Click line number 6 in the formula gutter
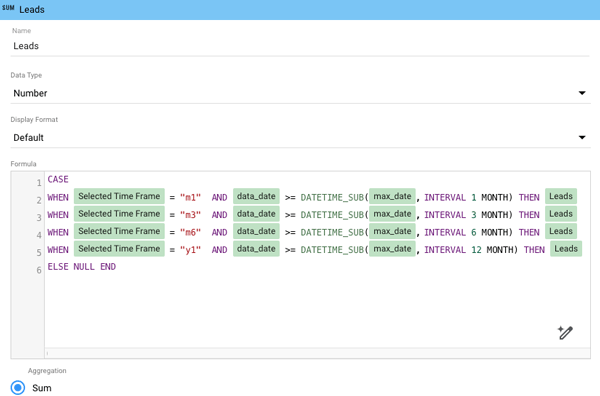The height and width of the screenshot is (396, 600). [x=39, y=270]
